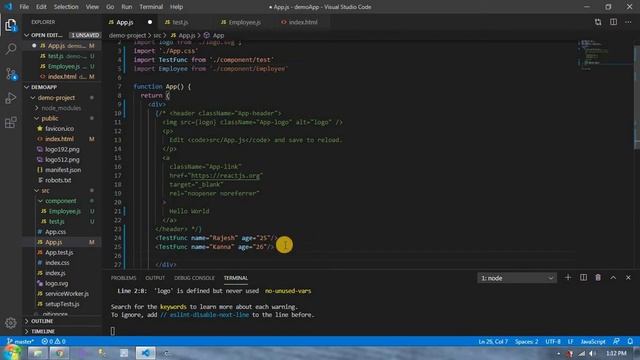Open the reactjs.org link in code
The image size is (640, 360).
pyautogui.click(x=225, y=176)
